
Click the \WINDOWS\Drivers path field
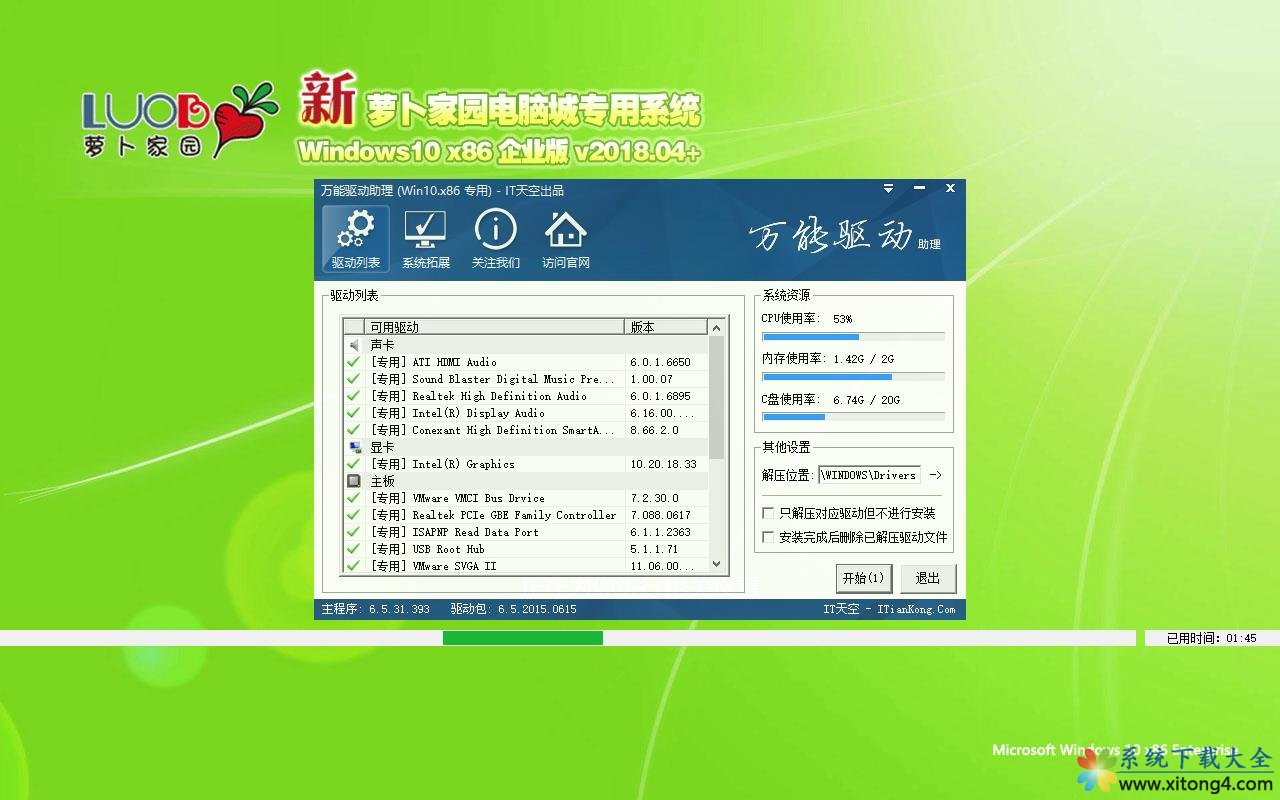tap(869, 476)
